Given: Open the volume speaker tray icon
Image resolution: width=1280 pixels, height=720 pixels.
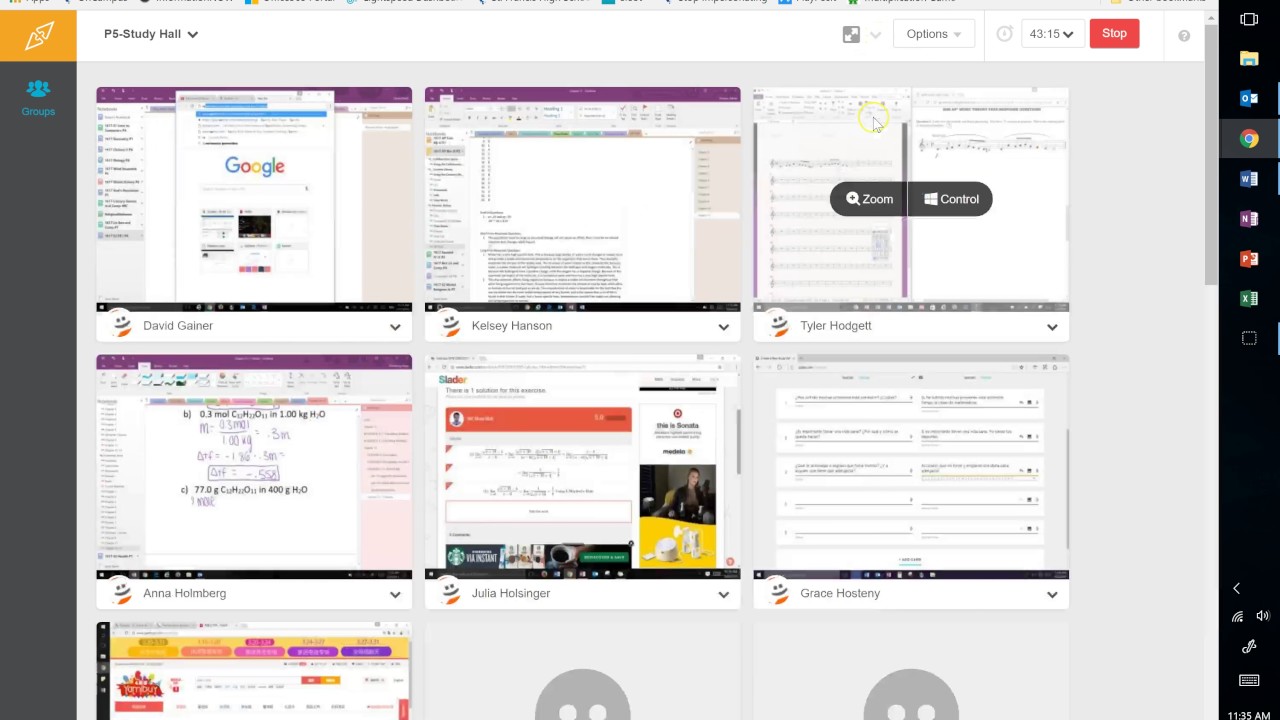Looking at the screenshot, I should 1262,617.
